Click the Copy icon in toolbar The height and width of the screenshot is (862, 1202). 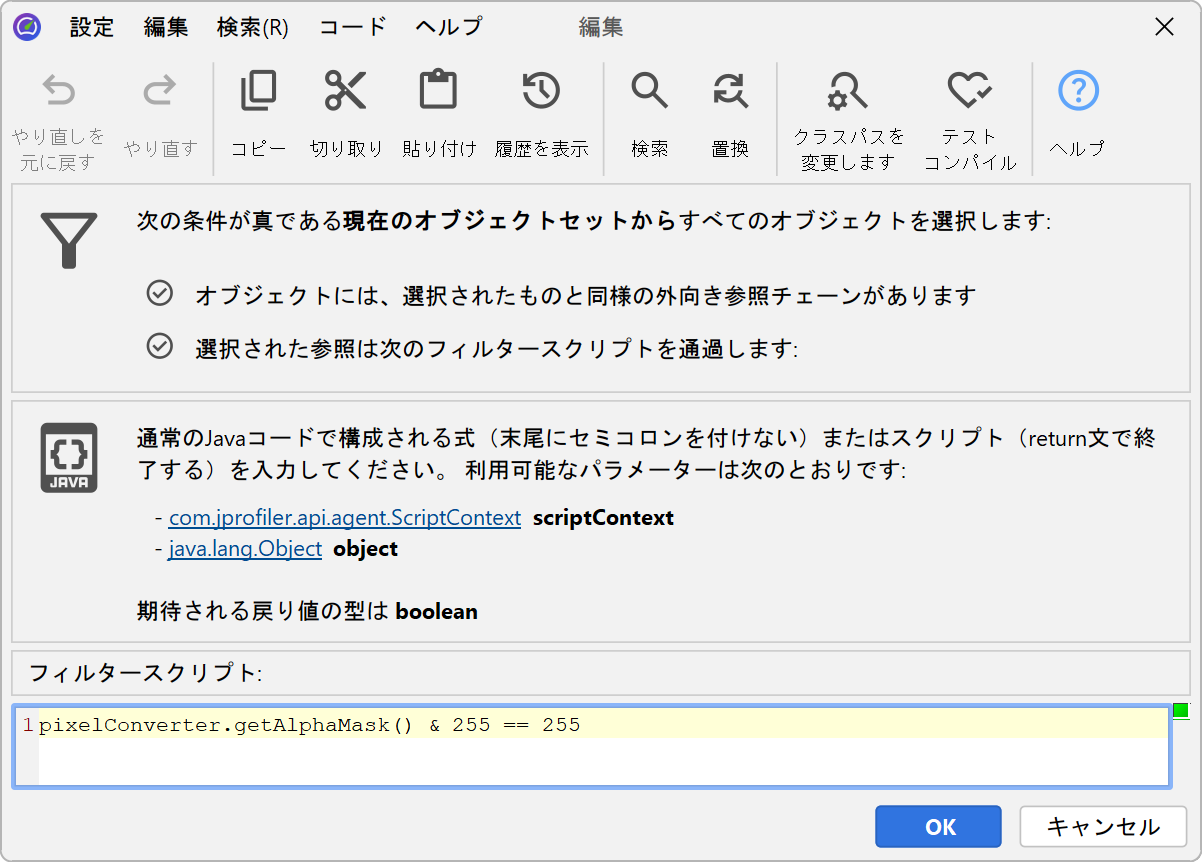tap(258, 92)
